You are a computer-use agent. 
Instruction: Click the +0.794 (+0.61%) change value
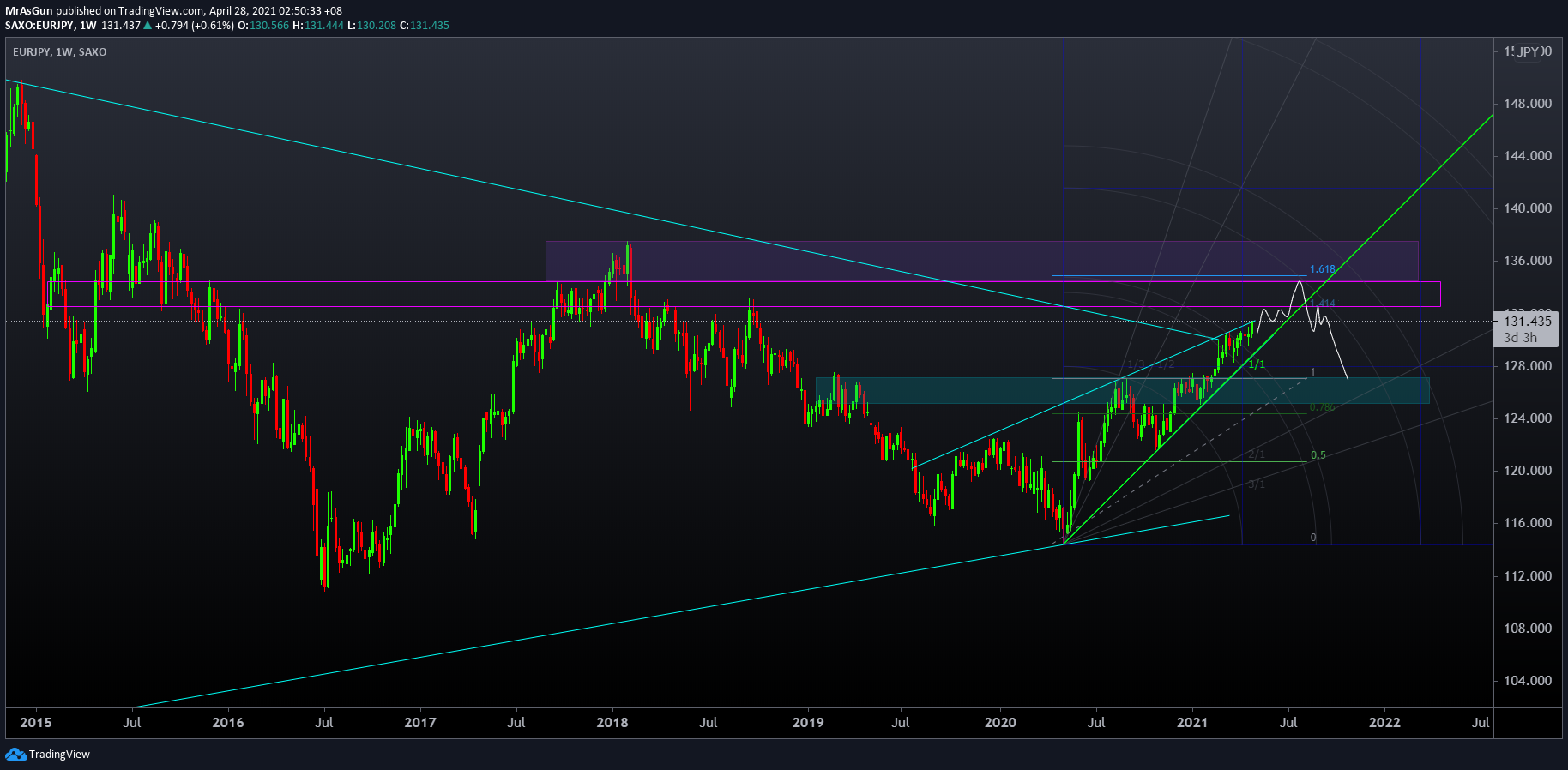tap(194, 26)
